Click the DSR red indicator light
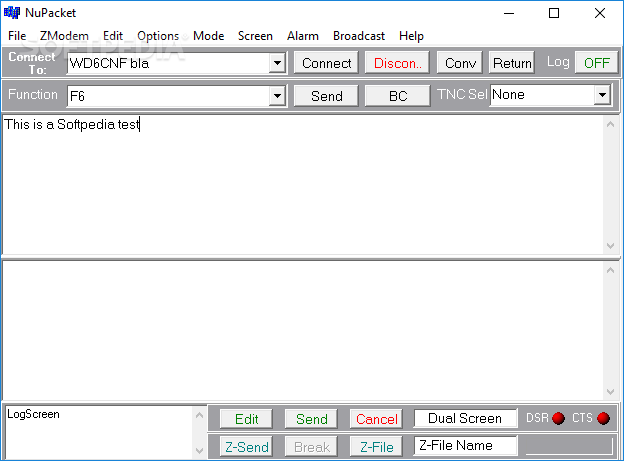This screenshot has width=624, height=461. 558,418
